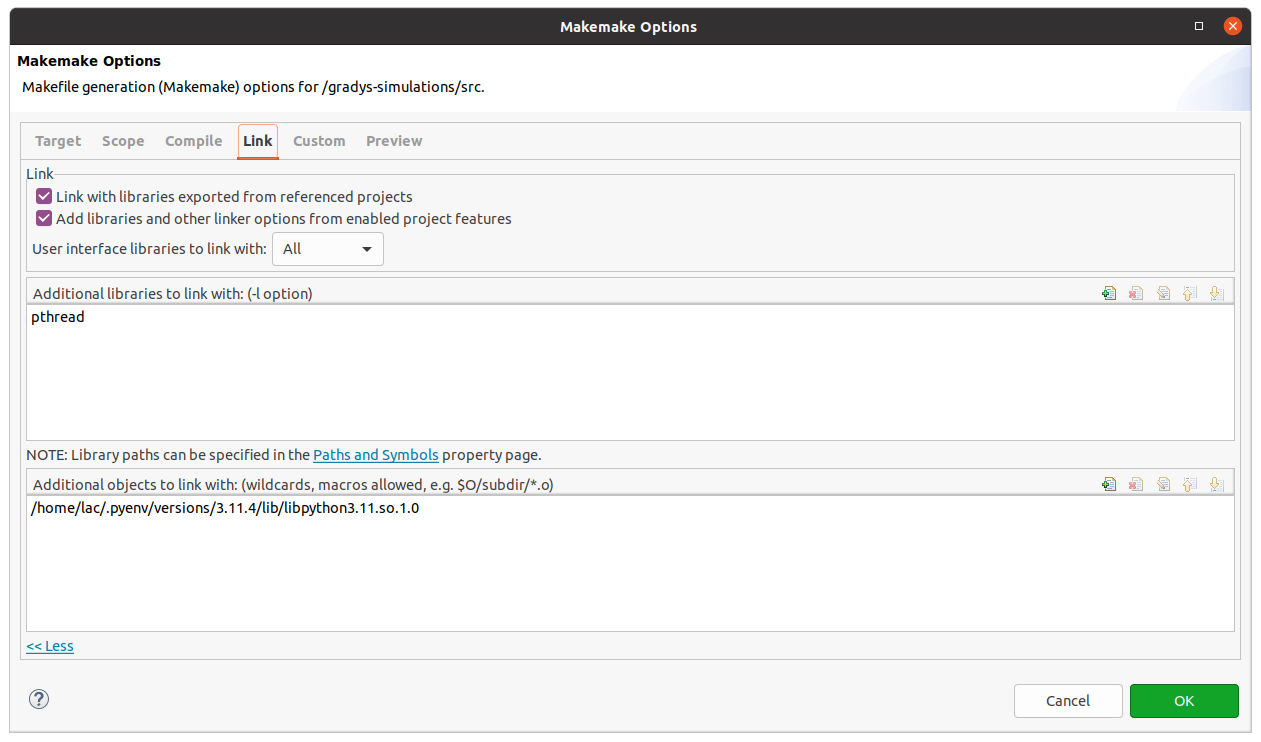Viewport: 1261px width, 742px height.
Task: Switch to the Compile tab
Action: point(194,141)
